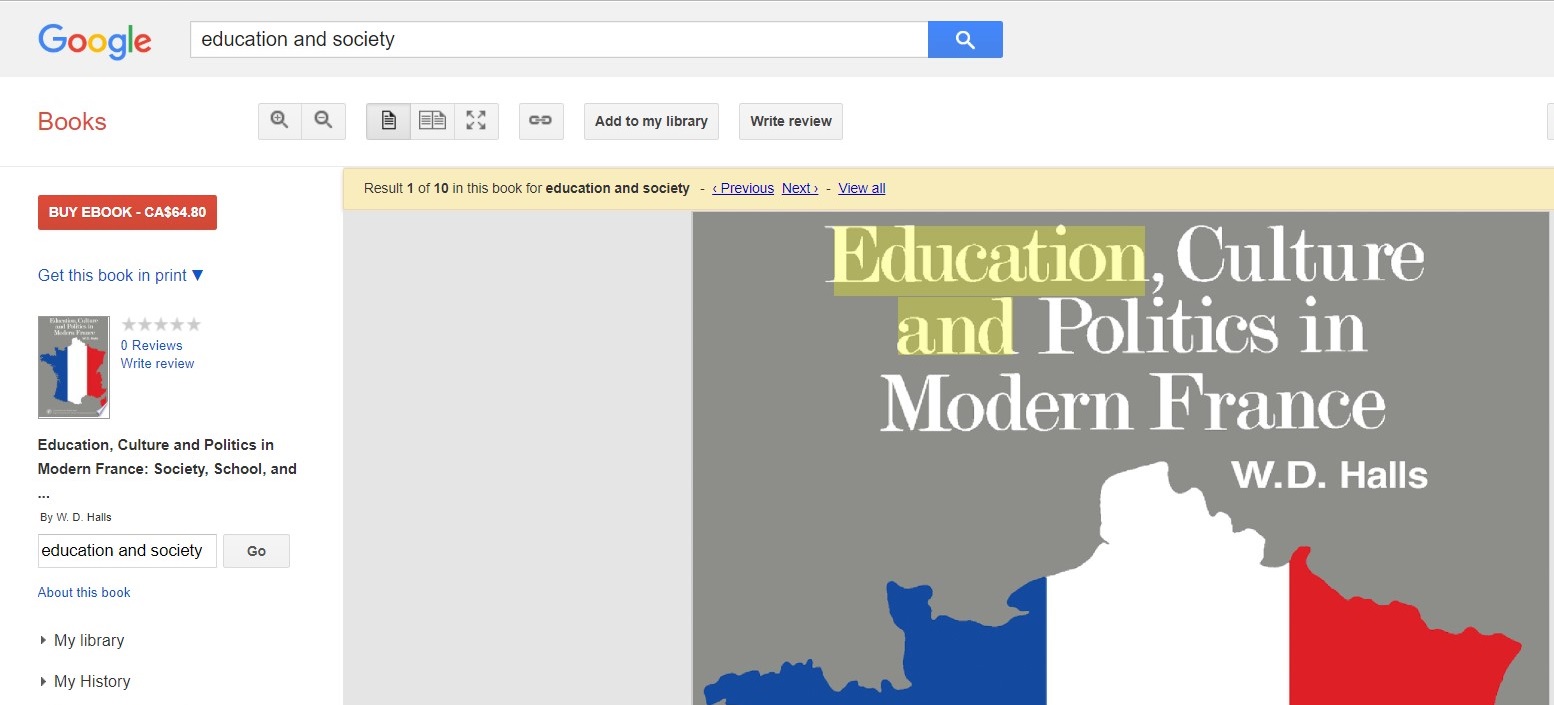Zoom out of the book page

(323, 120)
